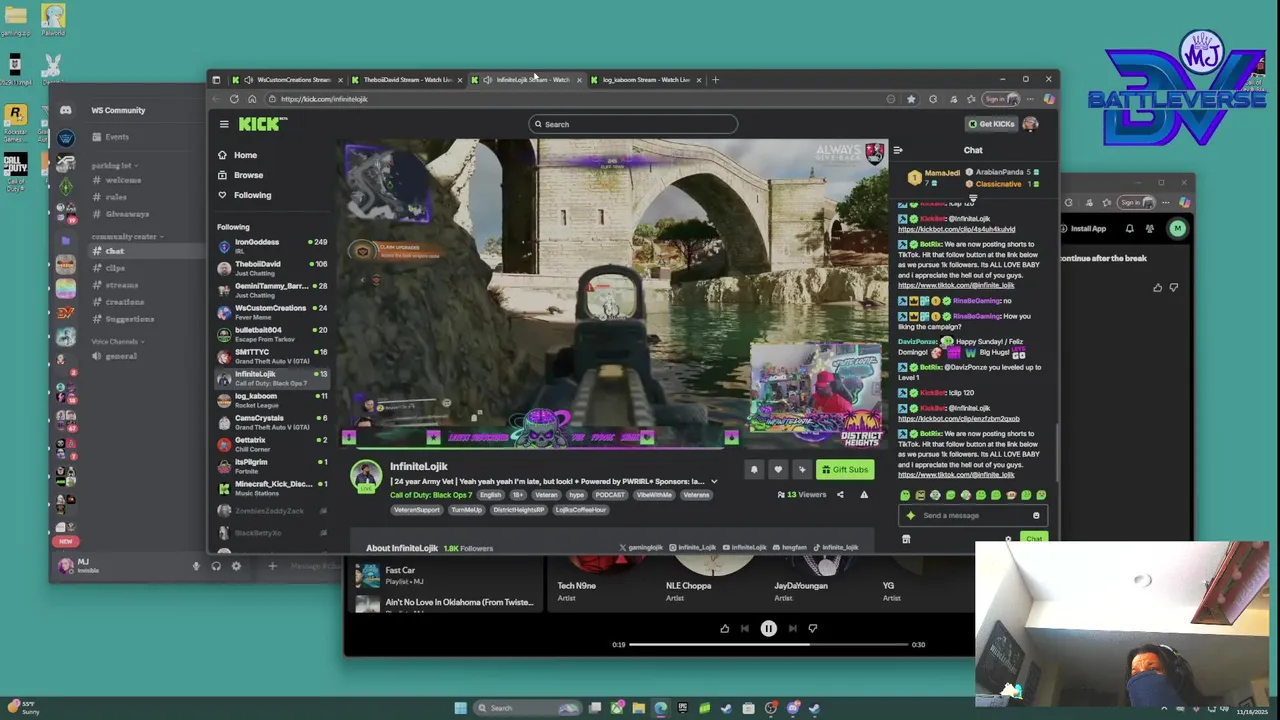Open Discord user settings gear
This screenshot has width=1280, height=720.
[236, 566]
